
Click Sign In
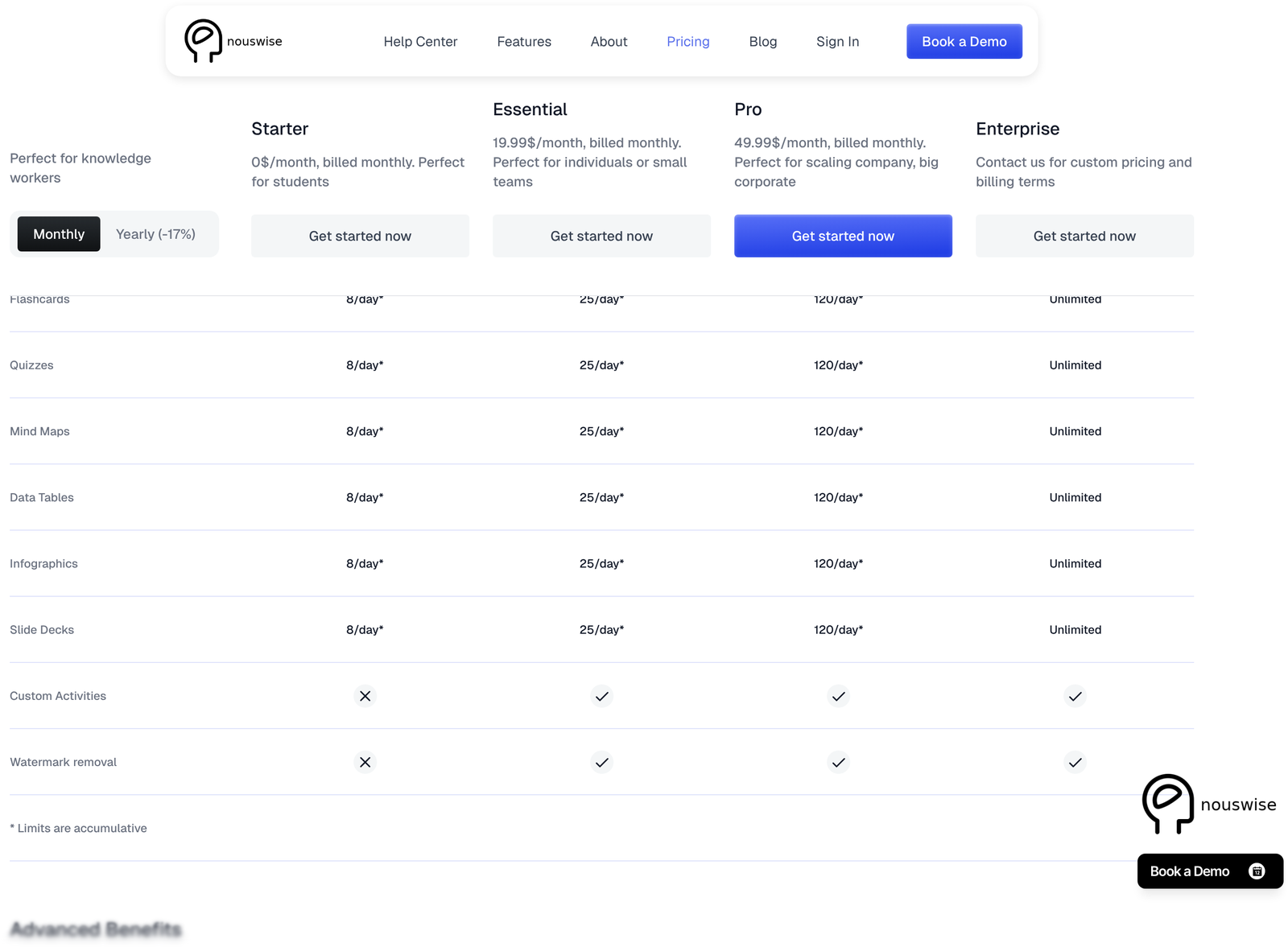[x=837, y=42]
